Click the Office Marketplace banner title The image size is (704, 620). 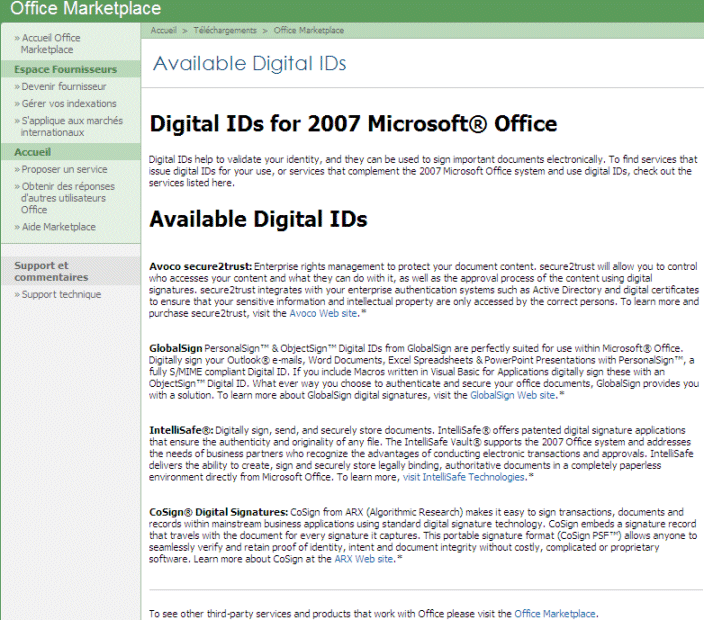pos(85,8)
